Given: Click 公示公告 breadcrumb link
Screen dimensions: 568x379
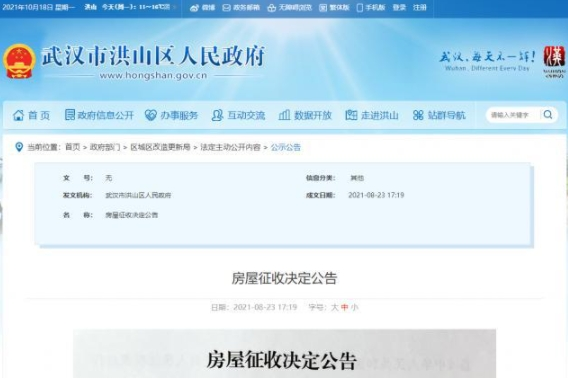Looking at the screenshot, I should [286, 147].
